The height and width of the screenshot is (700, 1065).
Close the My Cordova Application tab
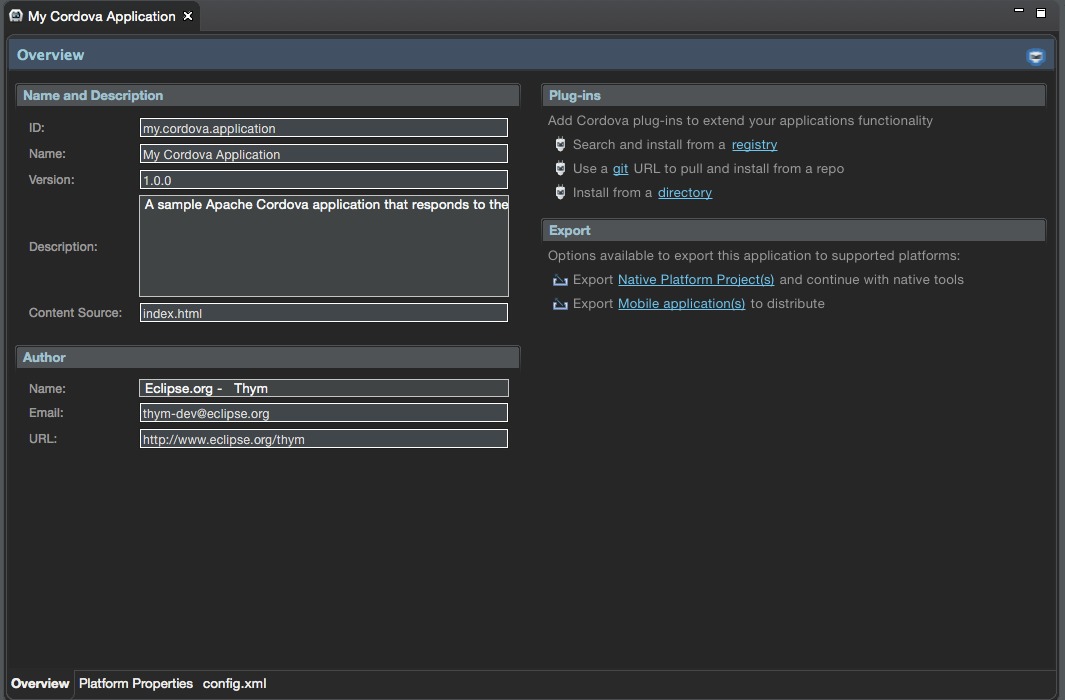tap(188, 16)
